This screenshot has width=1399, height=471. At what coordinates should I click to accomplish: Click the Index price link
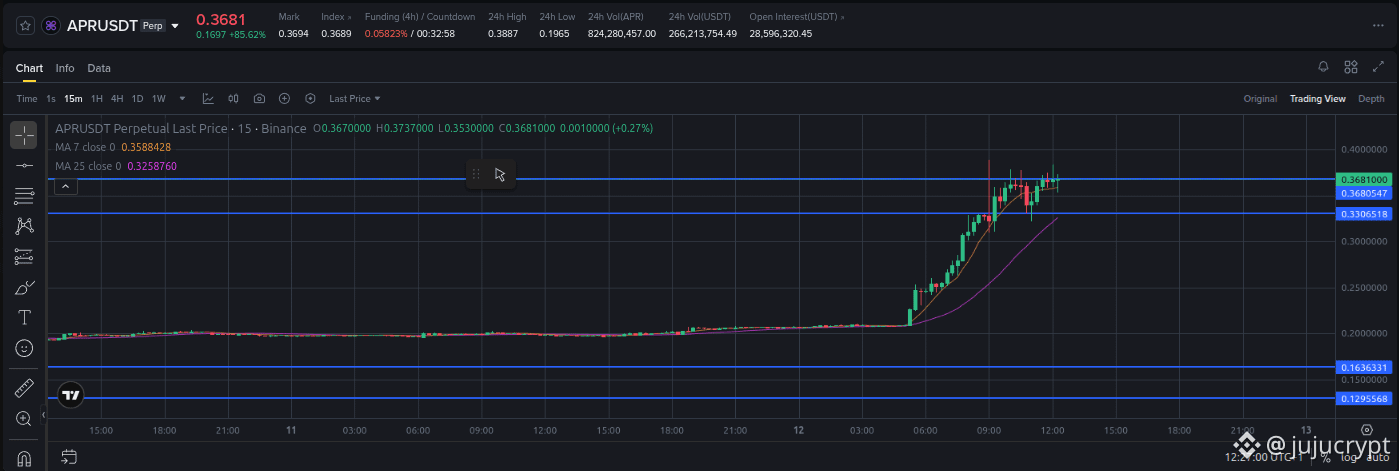pos(335,17)
